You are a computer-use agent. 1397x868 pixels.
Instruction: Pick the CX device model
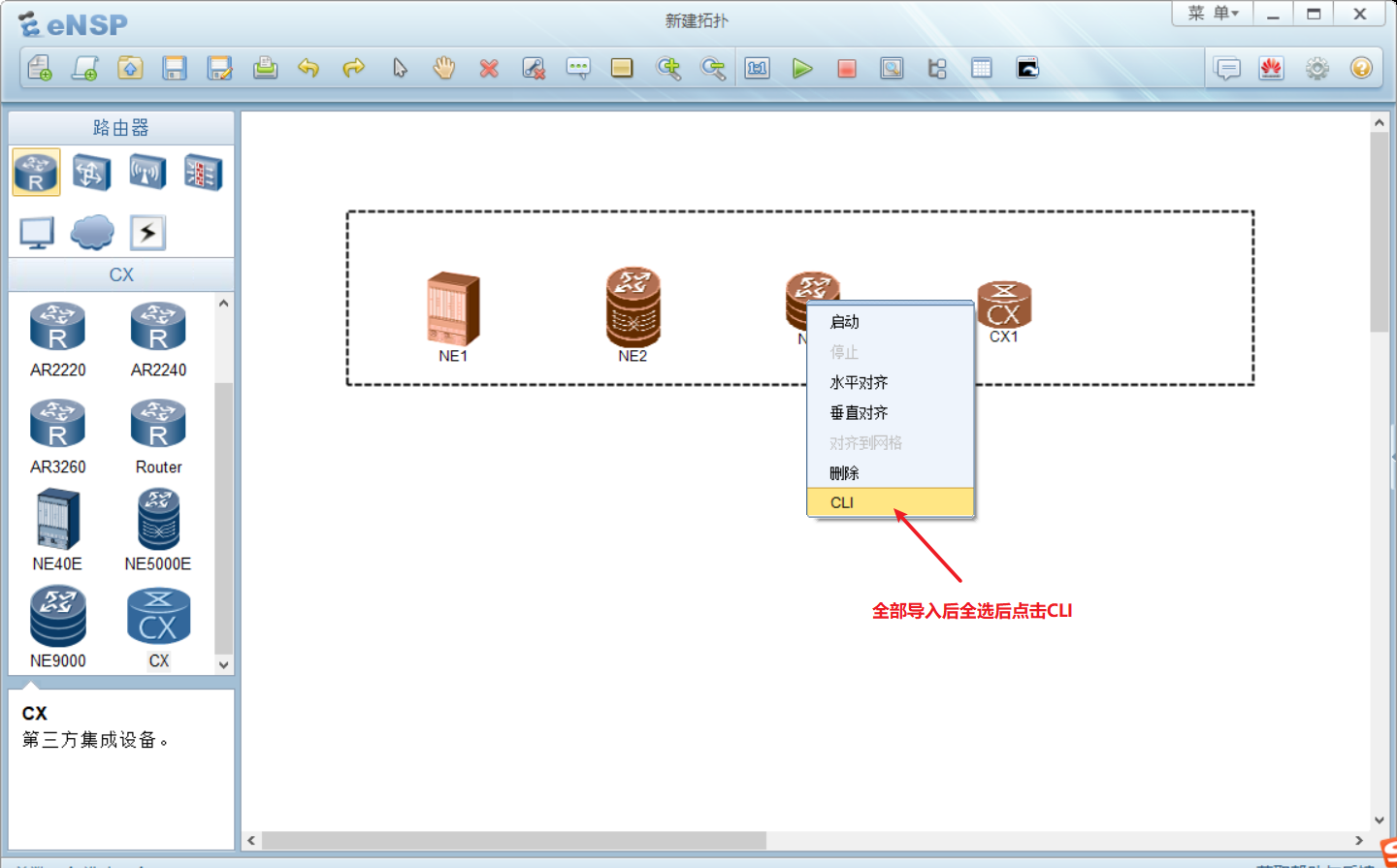point(158,628)
